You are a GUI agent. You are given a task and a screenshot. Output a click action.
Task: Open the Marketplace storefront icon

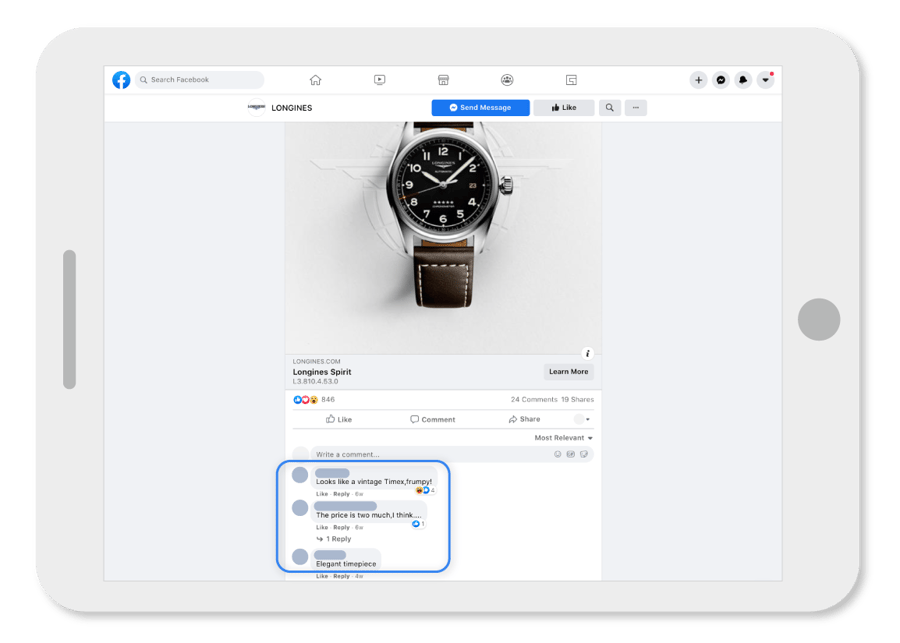443,80
